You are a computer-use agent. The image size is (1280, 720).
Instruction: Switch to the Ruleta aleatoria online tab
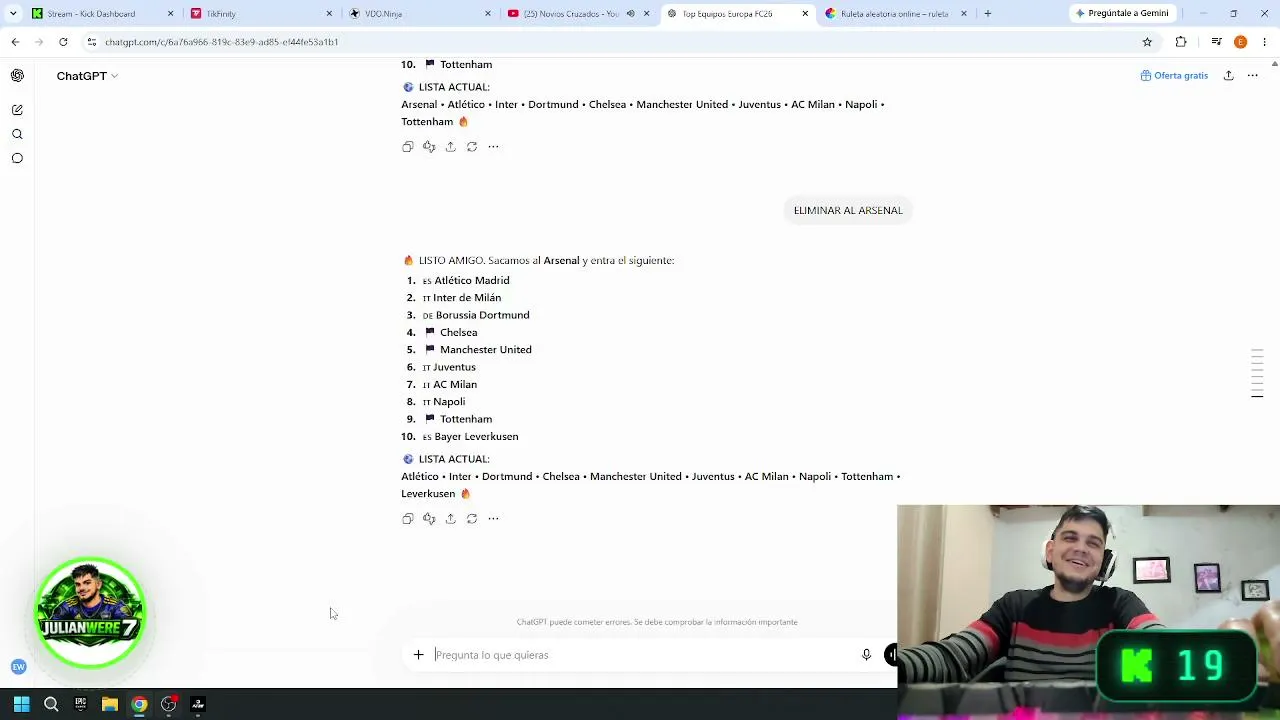[x=894, y=14]
